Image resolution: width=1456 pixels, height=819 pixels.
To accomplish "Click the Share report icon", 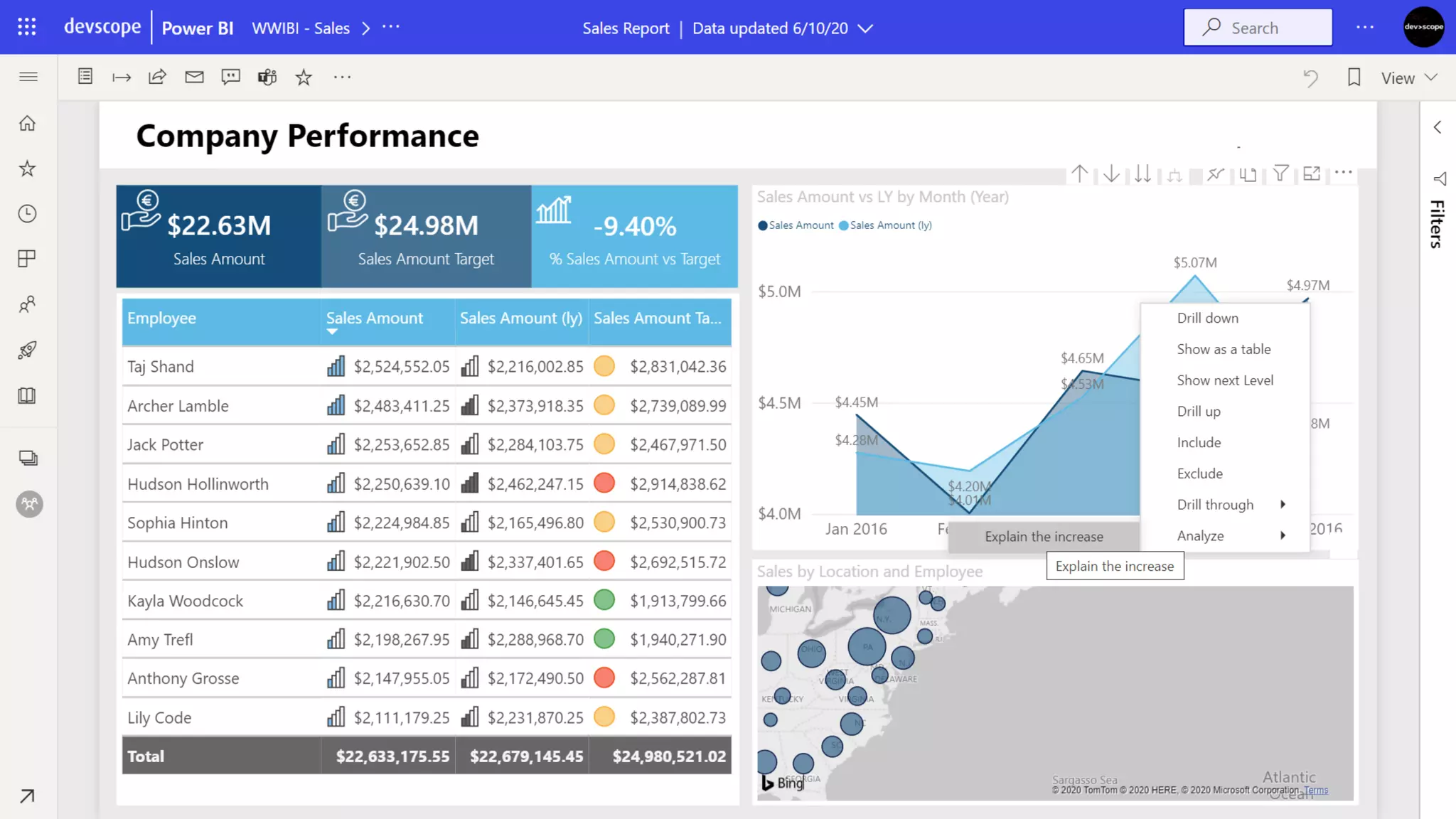I will tap(157, 77).
